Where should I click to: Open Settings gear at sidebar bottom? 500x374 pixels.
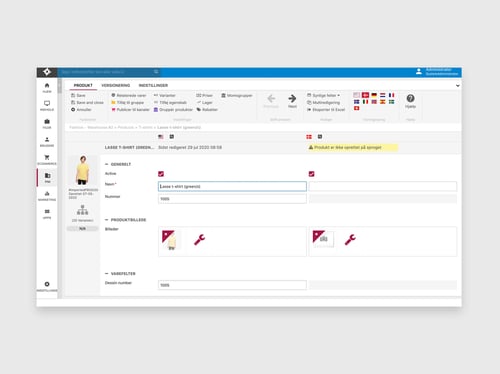[x=47, y=284]
